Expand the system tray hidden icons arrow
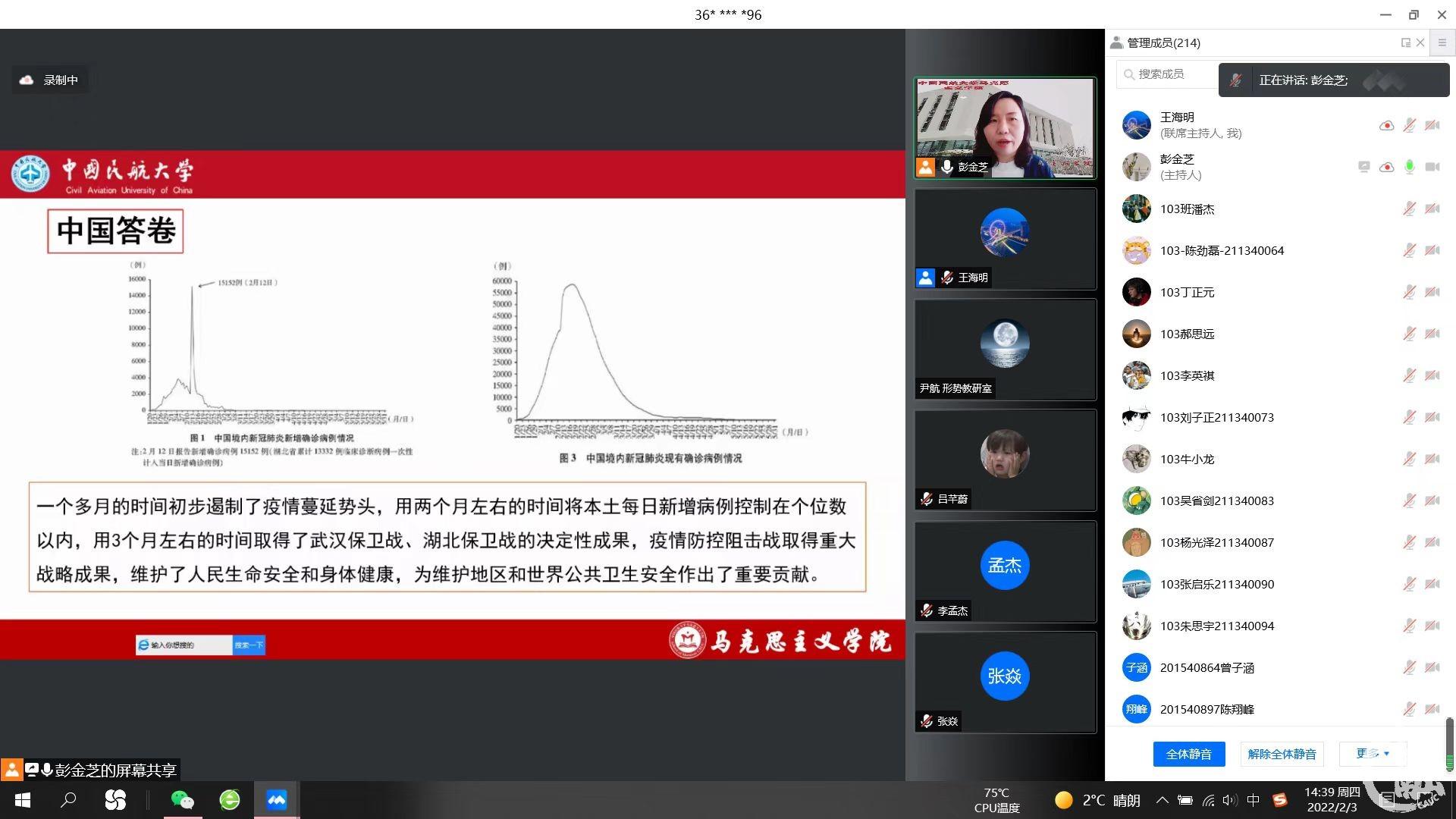Screen dimensions: 1456x819 coord(1162,800)
